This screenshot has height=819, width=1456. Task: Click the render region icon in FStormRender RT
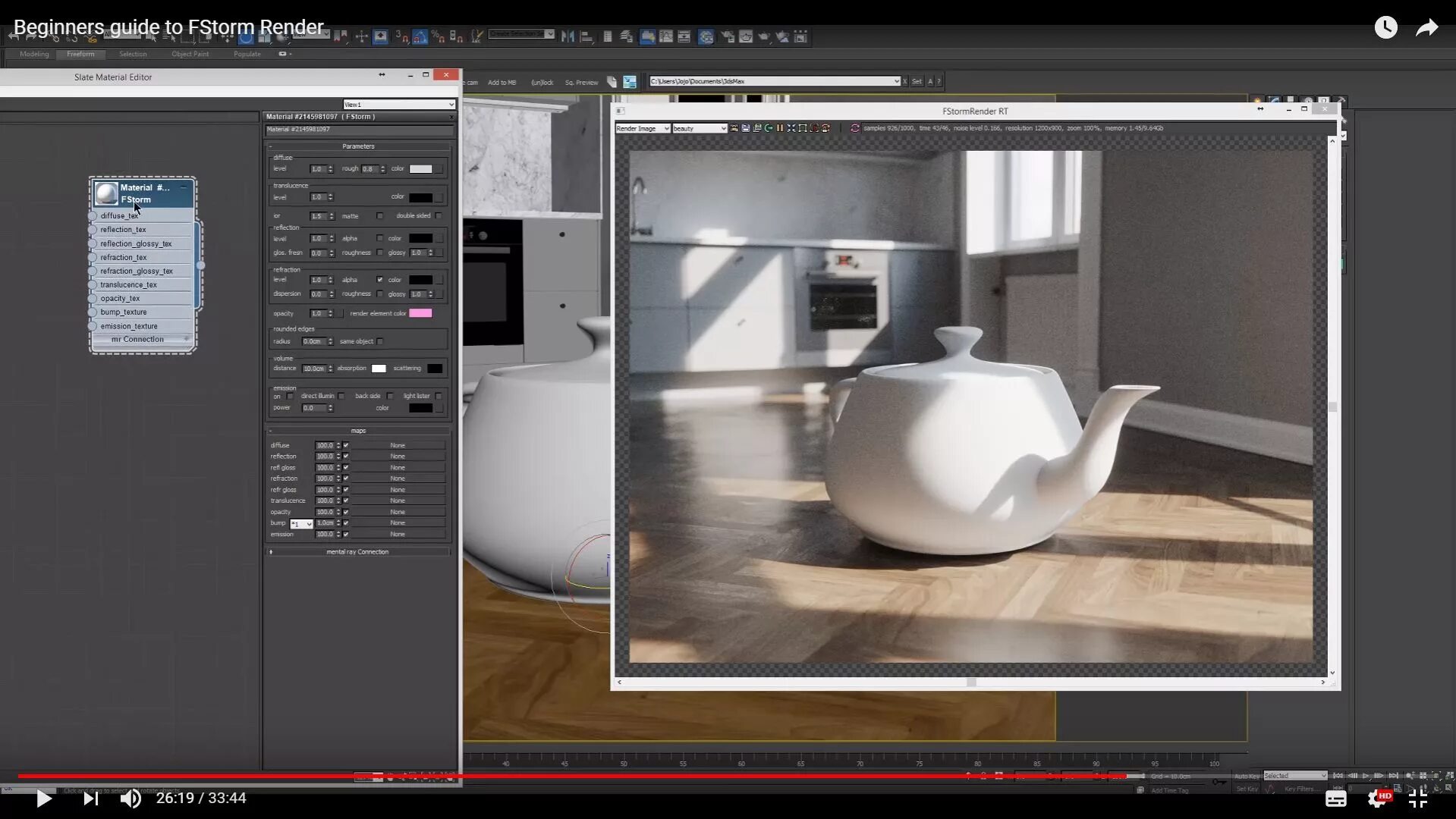[x=803, y=128]
